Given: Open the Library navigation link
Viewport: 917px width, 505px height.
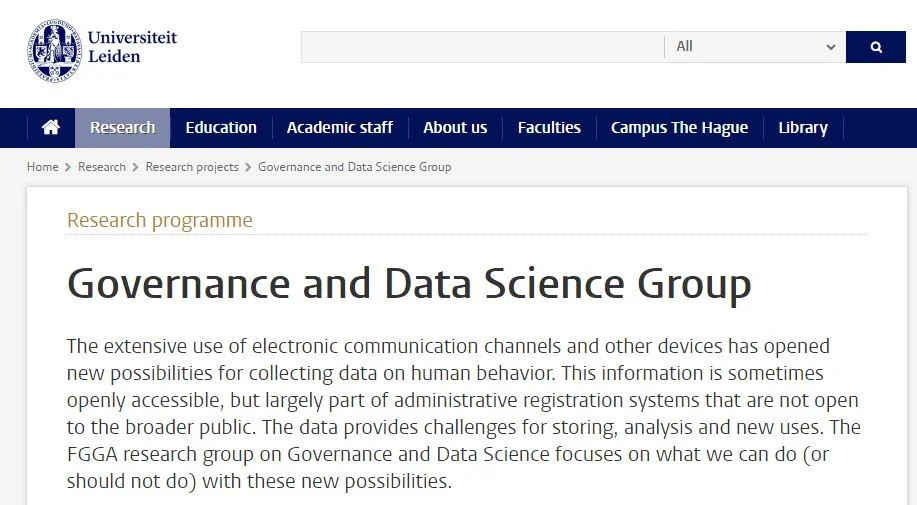Looking at the screenshot, I should tap(803, 127).
